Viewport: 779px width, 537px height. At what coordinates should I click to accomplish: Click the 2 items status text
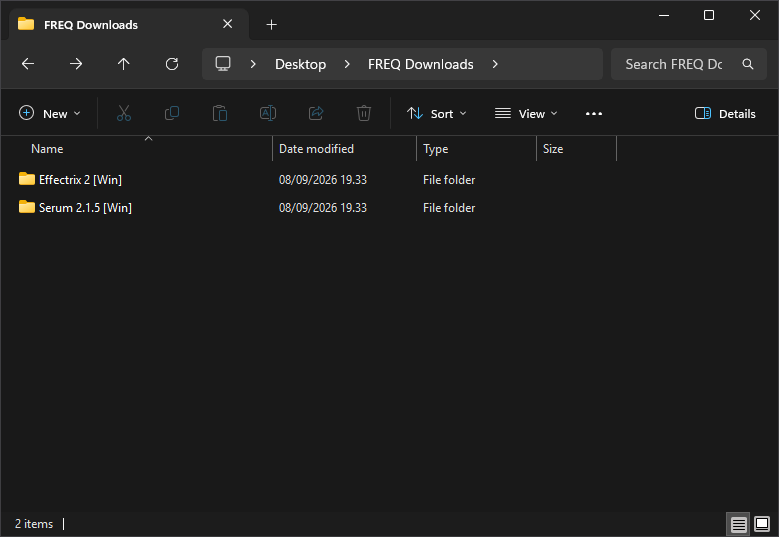point(34,524)
